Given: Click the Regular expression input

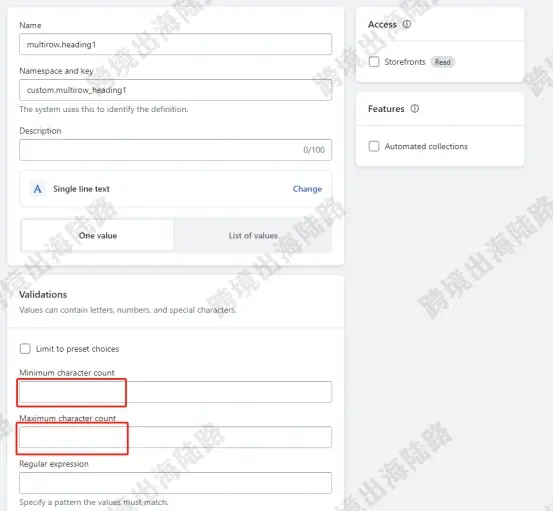Looking at the screenshot, I should point(175,483).
